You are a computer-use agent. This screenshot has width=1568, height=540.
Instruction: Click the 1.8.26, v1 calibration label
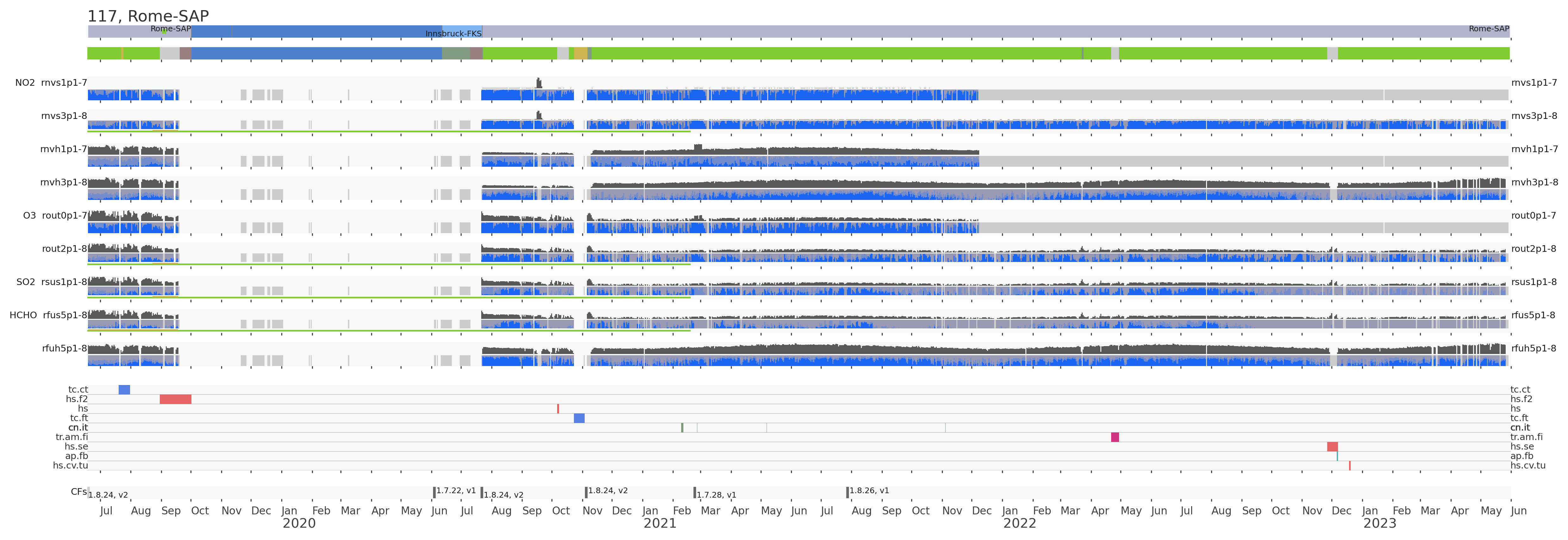tap(868, 491)
